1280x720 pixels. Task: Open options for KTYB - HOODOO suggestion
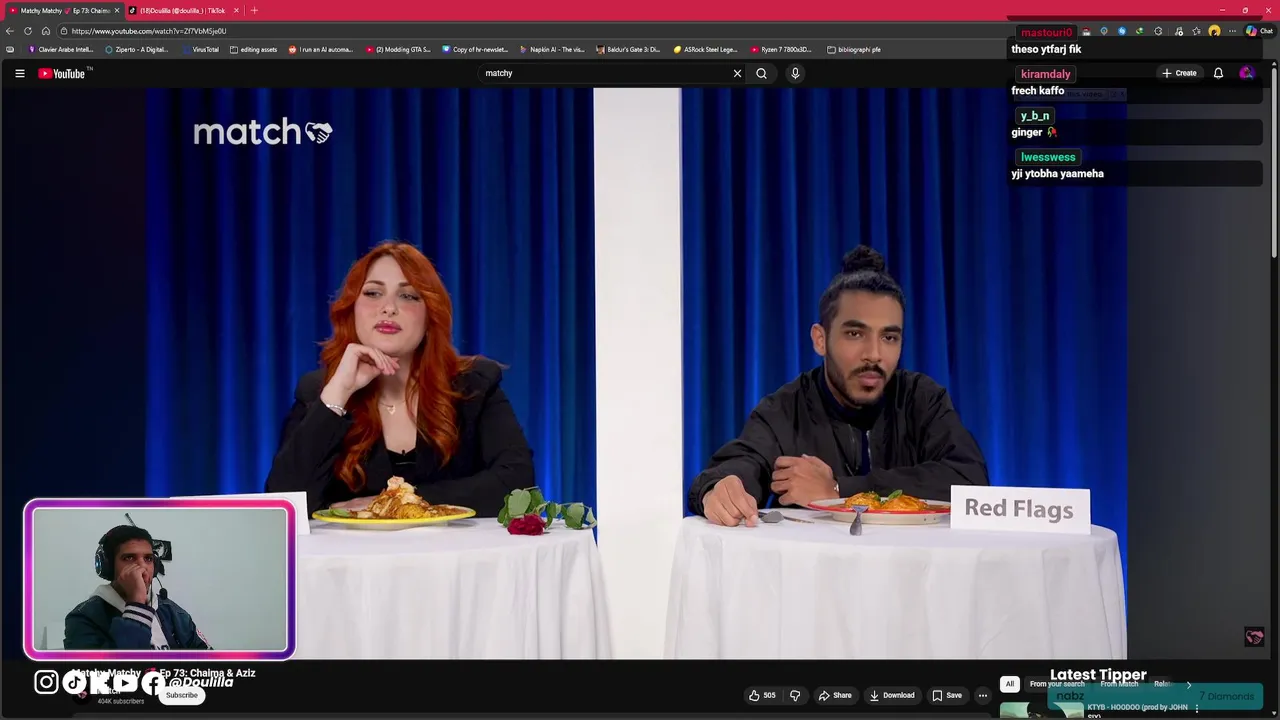click(x=1197, y=708)
